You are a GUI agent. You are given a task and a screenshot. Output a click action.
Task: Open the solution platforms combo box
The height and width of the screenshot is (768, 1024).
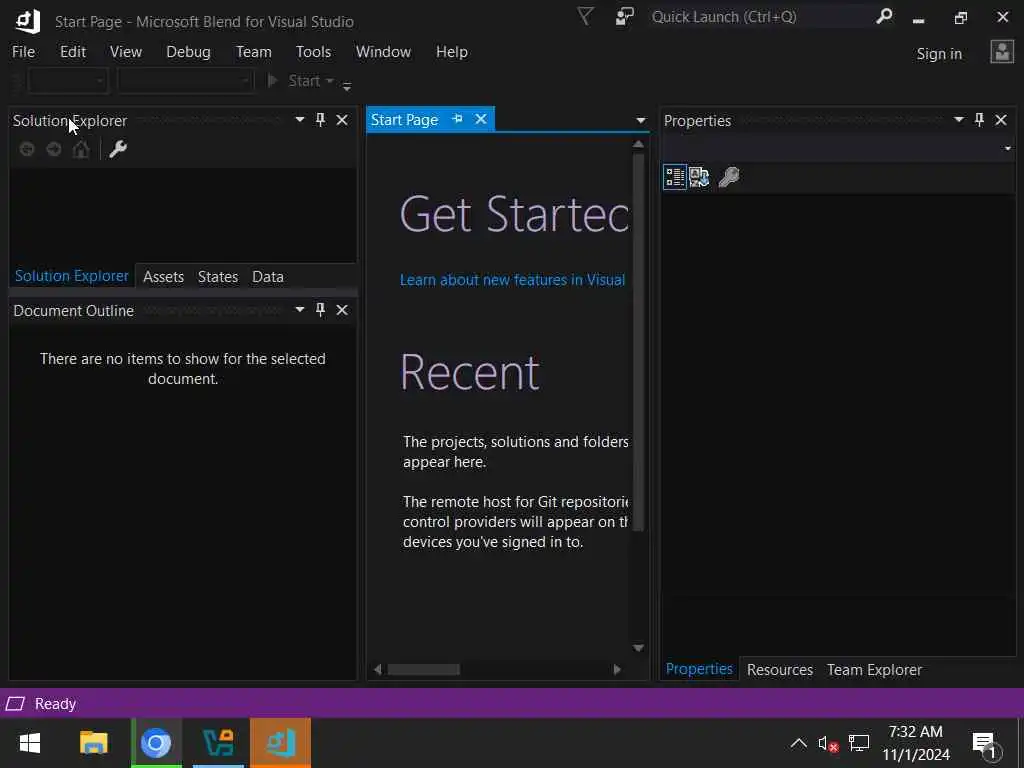pos(185,81)
